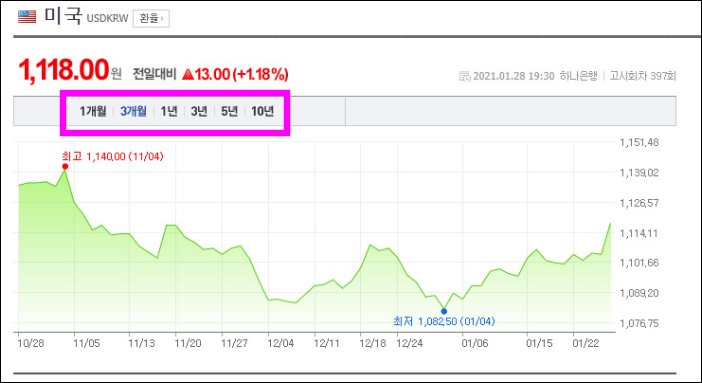Image resolution: width=702 pixels, height=383 pixels.
Task: Click the 11/20 x-axis date
Action: click(x=188, y=343)
